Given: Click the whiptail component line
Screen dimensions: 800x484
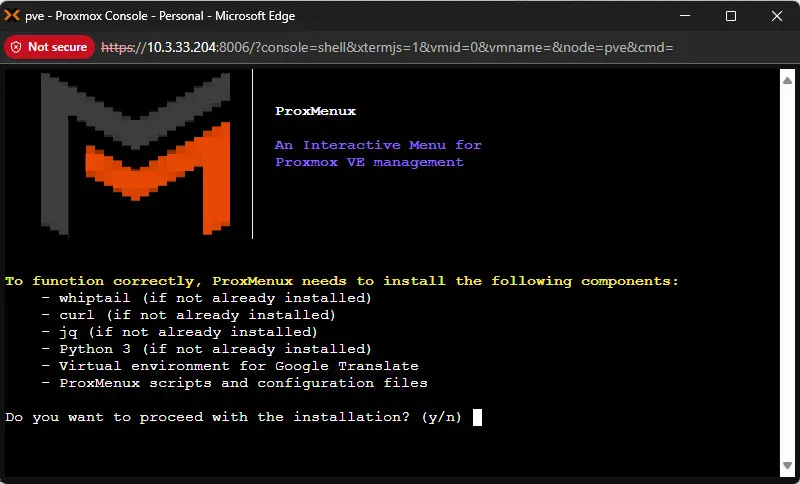Looking at the screenshot, I should 215,298.
